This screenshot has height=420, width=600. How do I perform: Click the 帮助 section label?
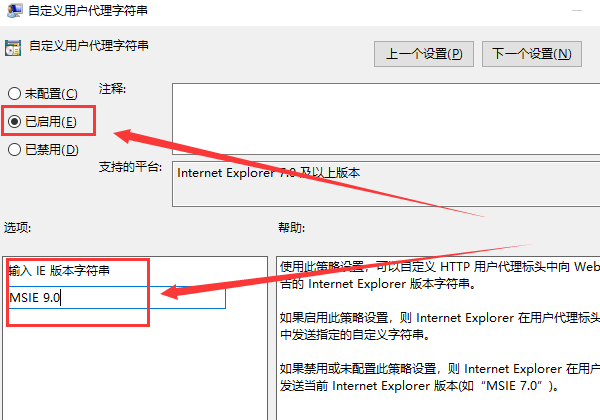tap(291, 228)
